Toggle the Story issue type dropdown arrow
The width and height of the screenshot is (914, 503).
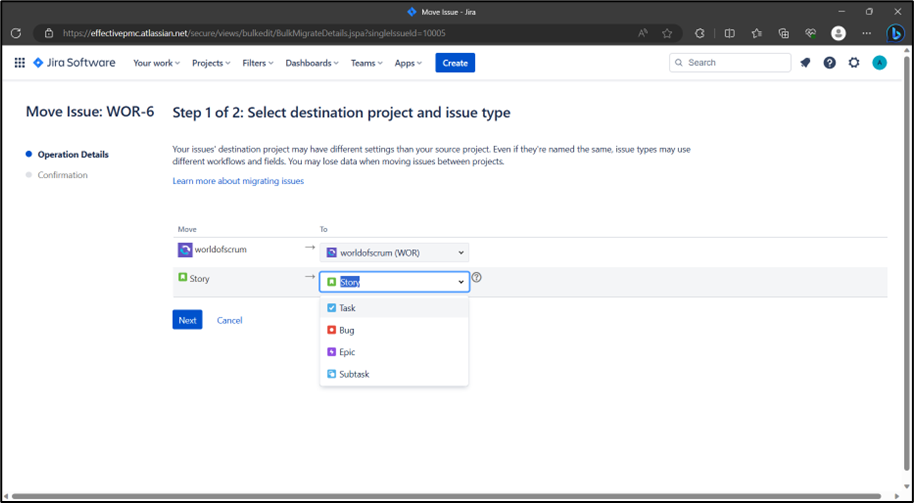[x=460, y=282]
